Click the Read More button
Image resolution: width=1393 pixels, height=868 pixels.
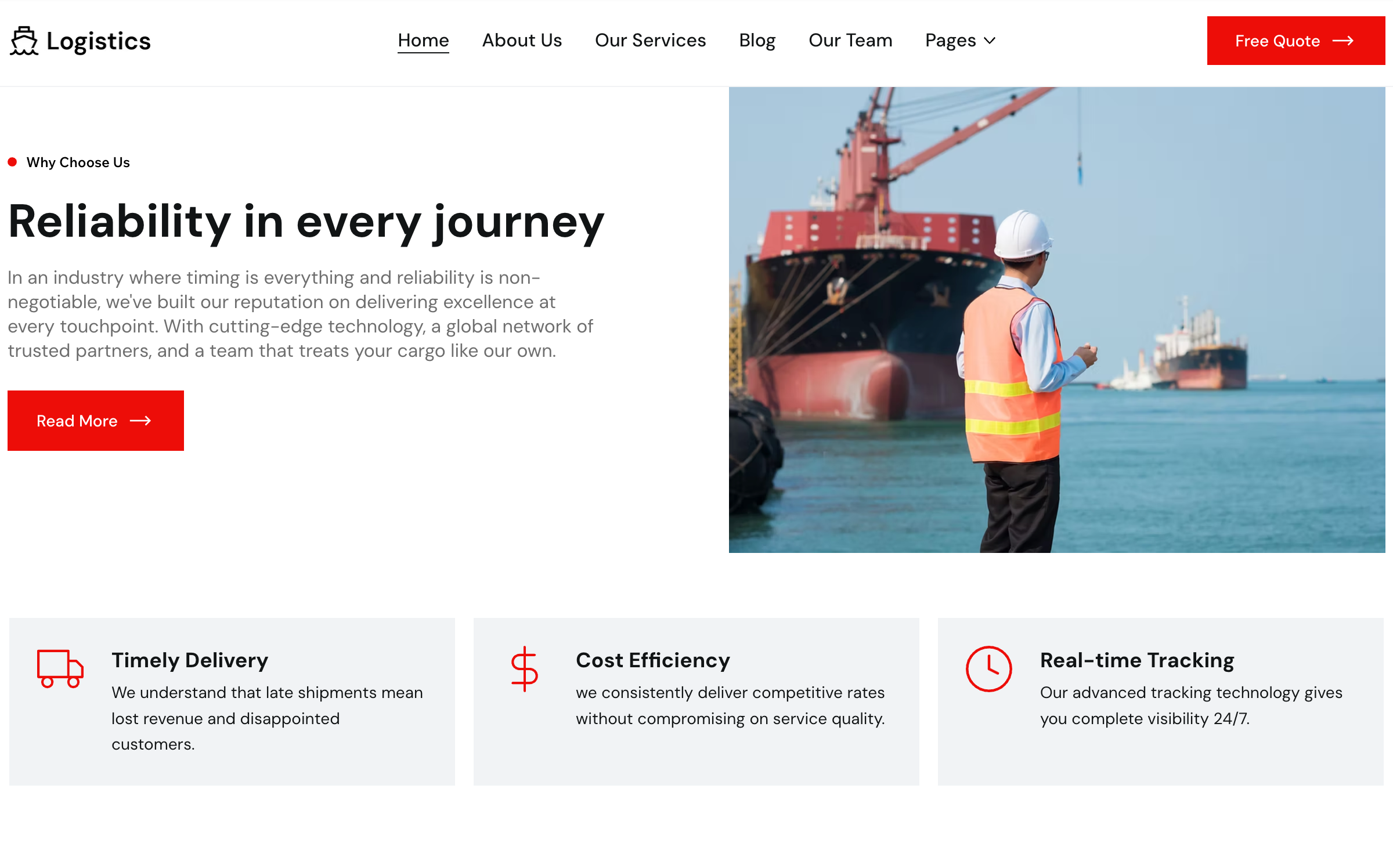(x=96, y=421)
